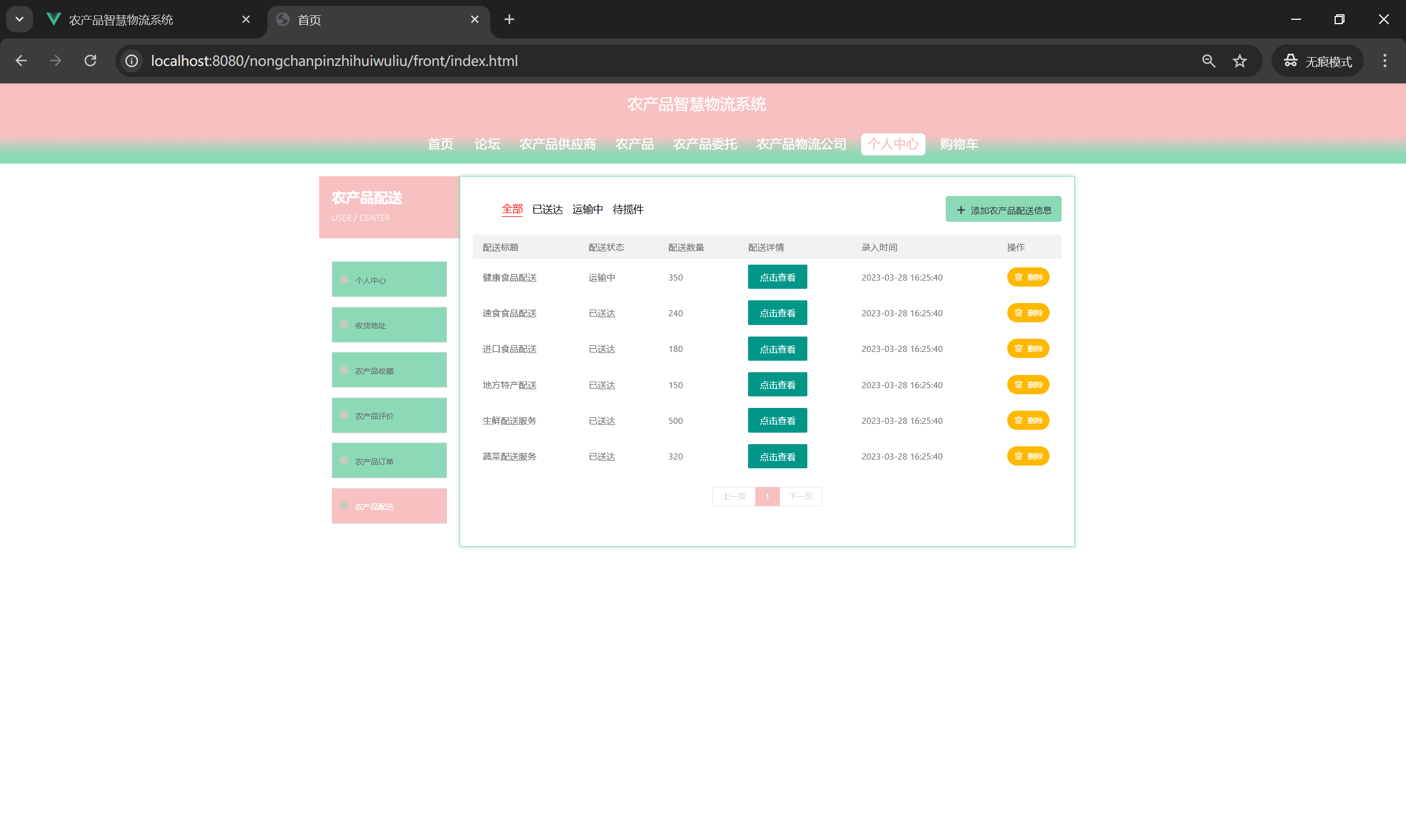The height and width of the screenshot is (840, 1406).
Task: Click the browser back arrow
Action: click(21, 60)
